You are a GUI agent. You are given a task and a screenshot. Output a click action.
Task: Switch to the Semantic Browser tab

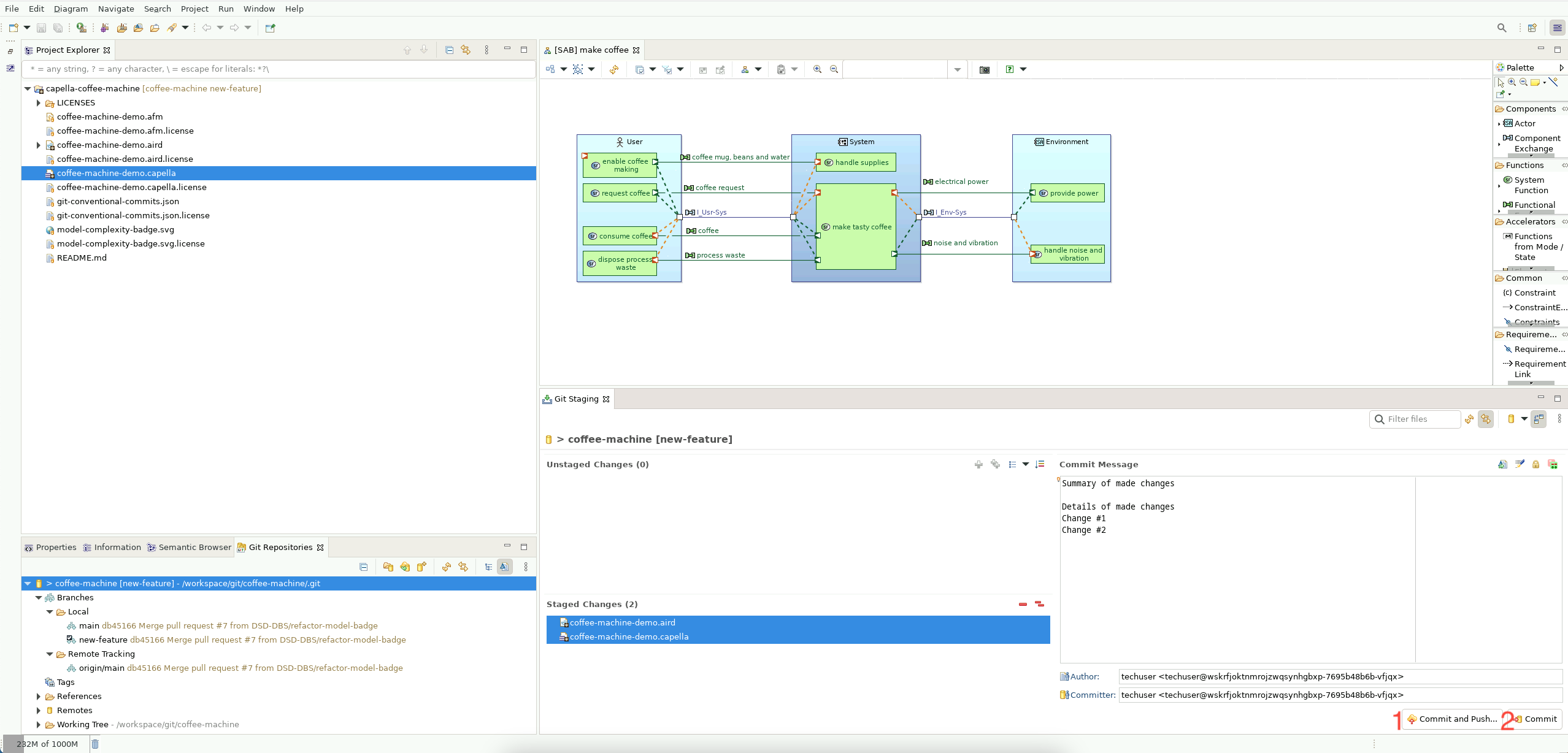pyautogui.click(x=194, y=547)
